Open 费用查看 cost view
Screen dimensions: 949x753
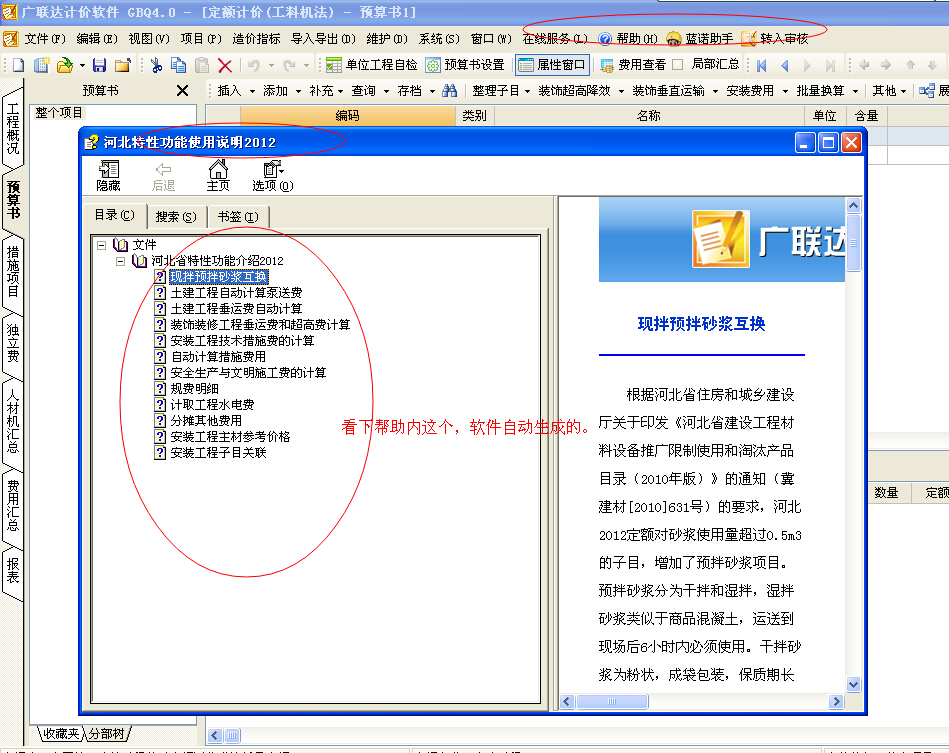pyautogui.click(x=633, y=65)
